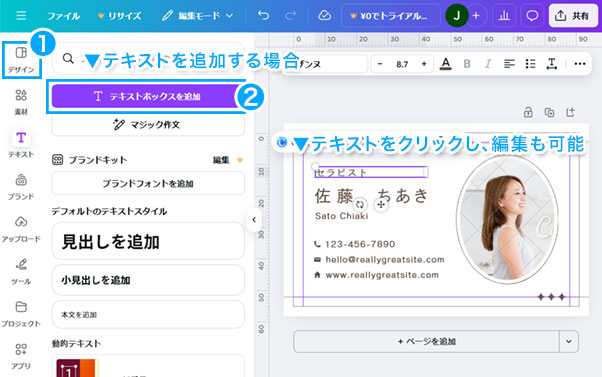Open the アップロード sidebar tab

(x=21, y=229)
